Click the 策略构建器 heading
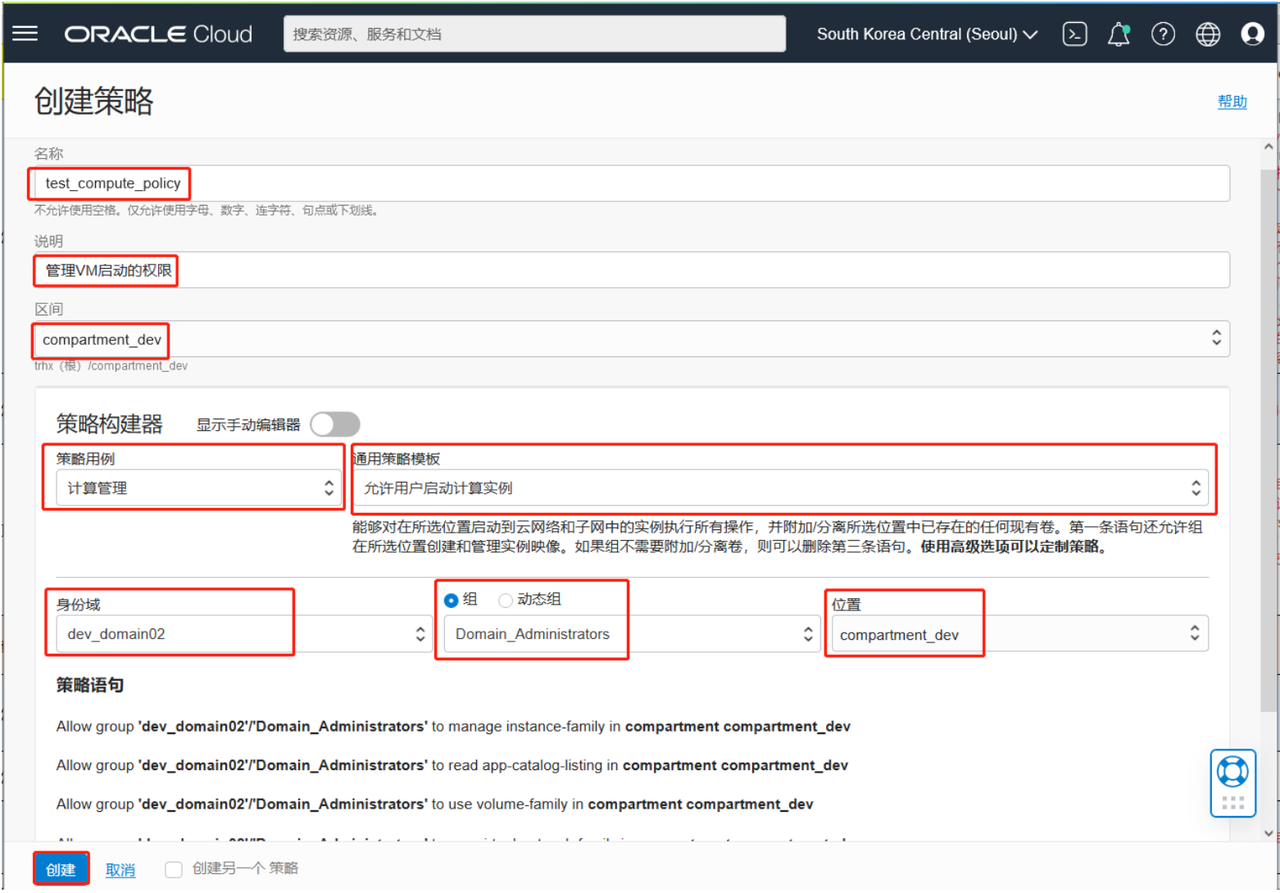The width and height of the screenshot is (1280, 893). (109, 424)
